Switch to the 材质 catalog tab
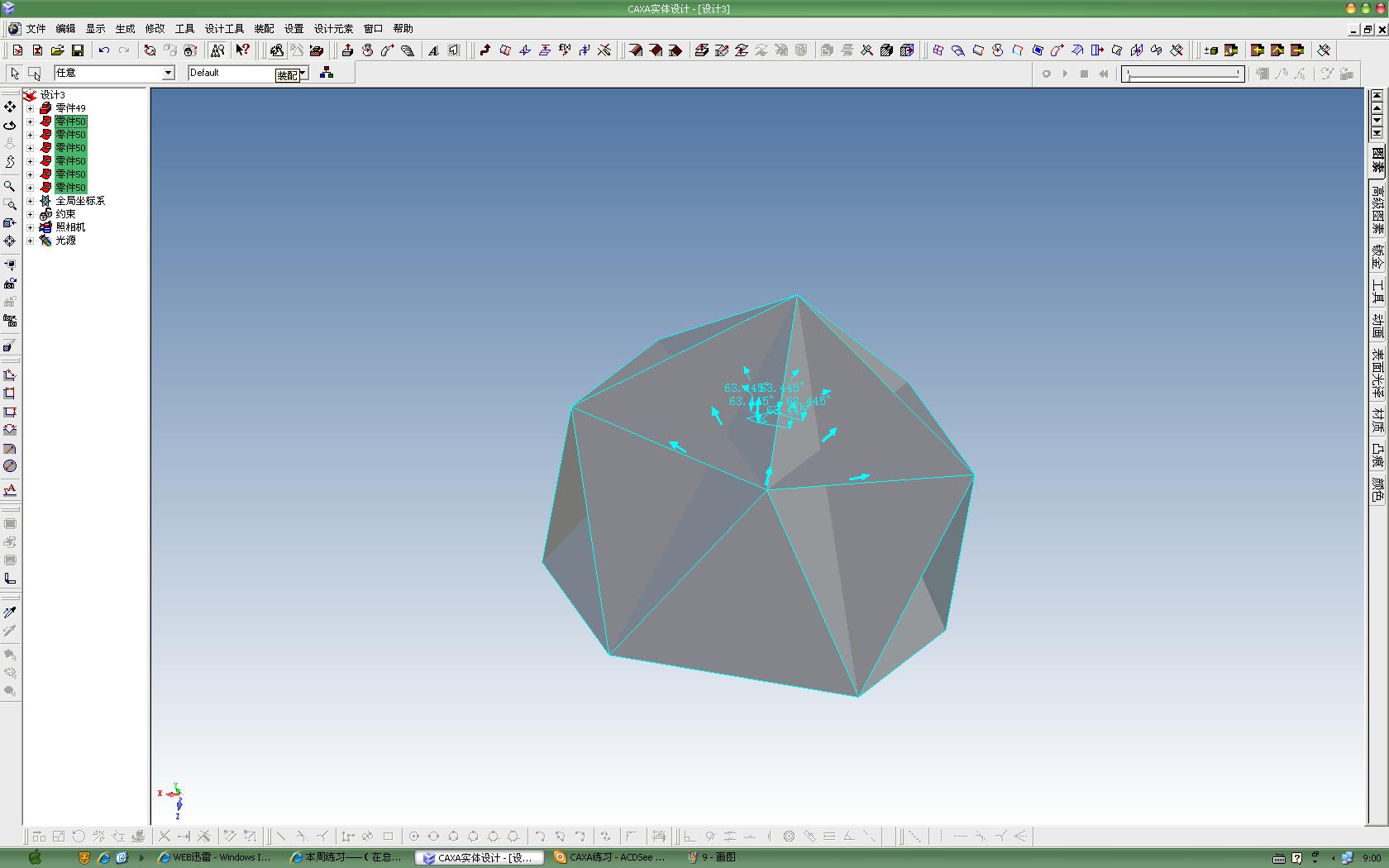The height and width of the screenshot is (868, 1389). pos(1377,421)
